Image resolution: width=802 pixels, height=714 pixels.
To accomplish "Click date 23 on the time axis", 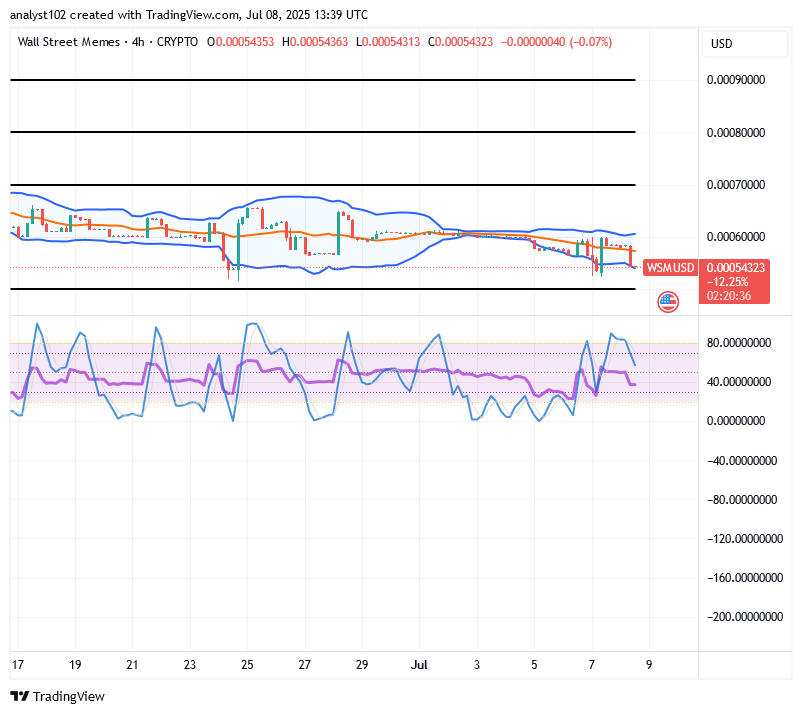I will click(x=190, y=665).
